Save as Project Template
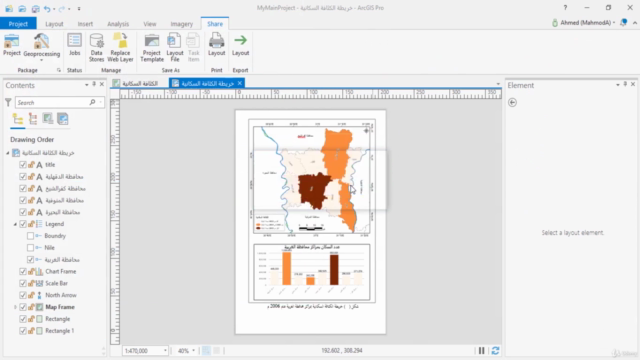The image size is (640, 360). 152,48
